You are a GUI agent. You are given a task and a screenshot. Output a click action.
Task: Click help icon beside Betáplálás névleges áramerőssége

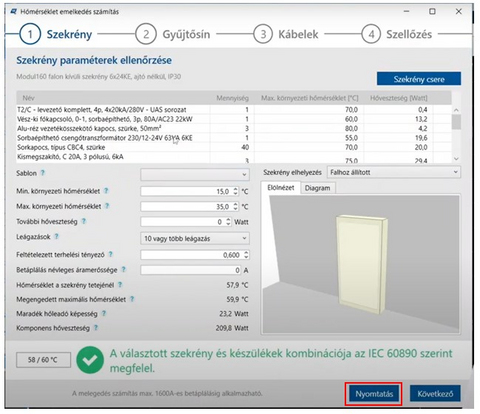click(123, 269)
